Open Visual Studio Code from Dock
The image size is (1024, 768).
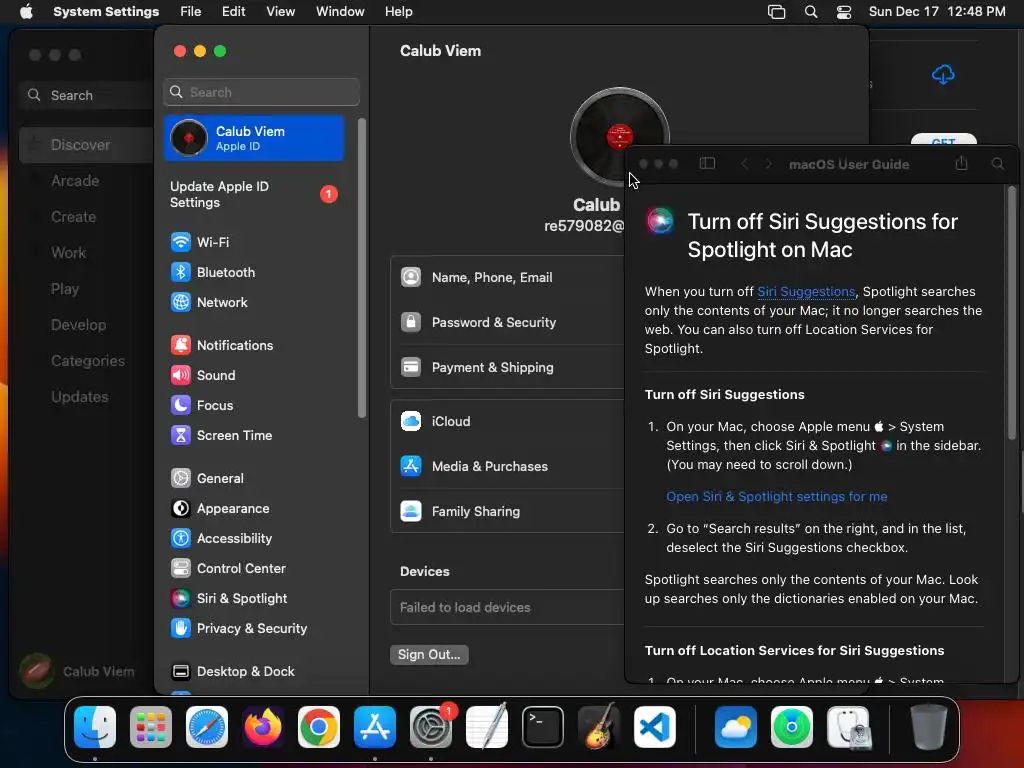(654, 727)
